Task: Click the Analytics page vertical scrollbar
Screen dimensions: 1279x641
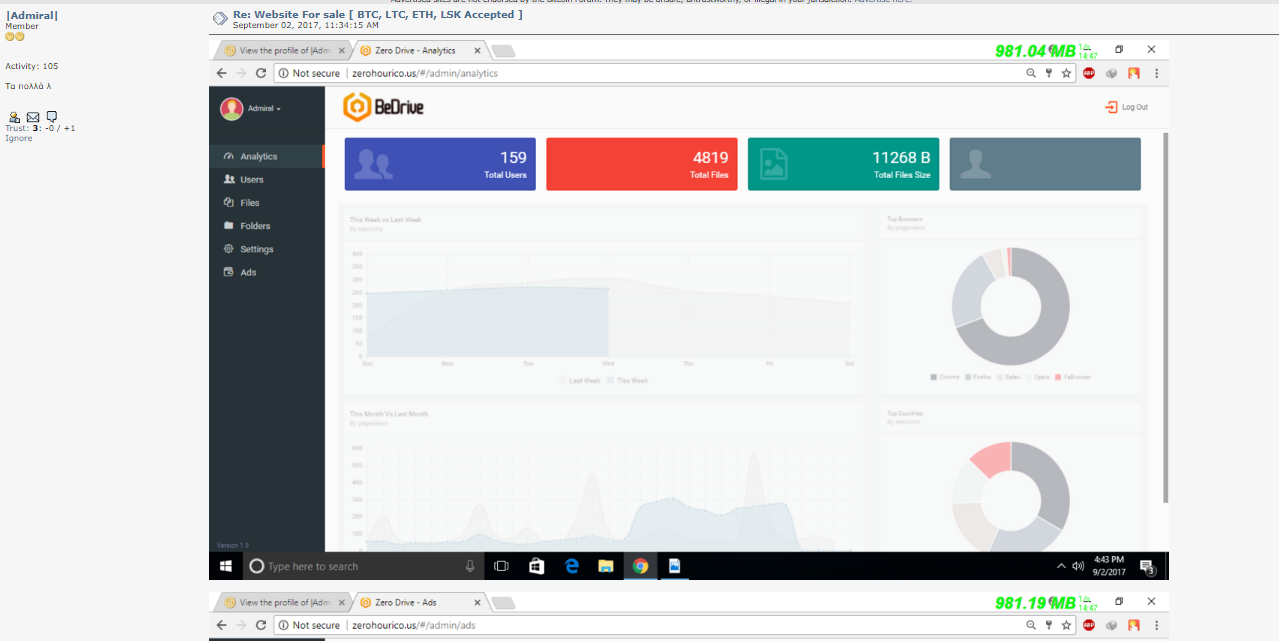Action: tap(1166, 316)
